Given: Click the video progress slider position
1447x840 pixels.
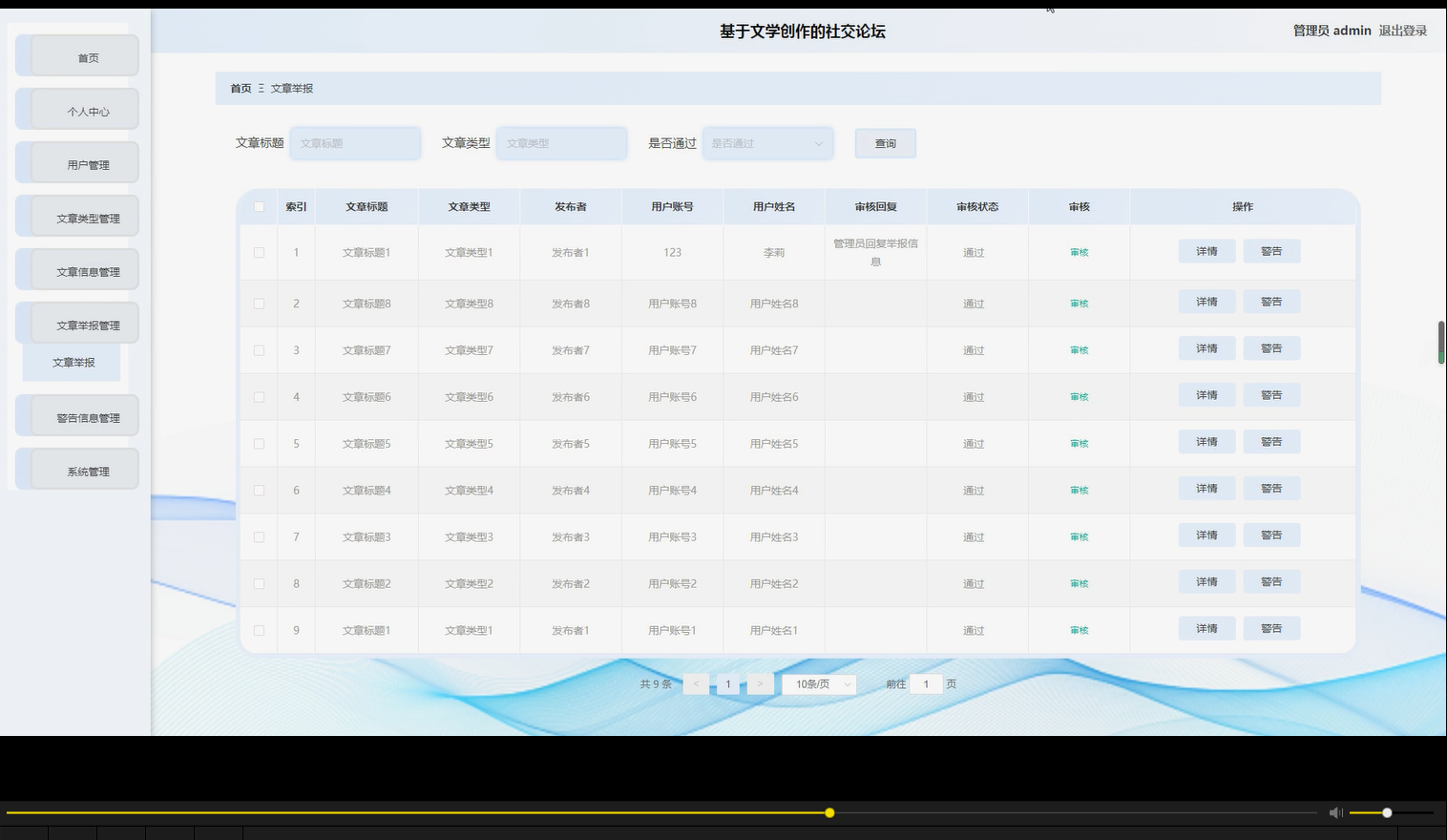Looking at the screenshot, I should [x=828, y=812].
